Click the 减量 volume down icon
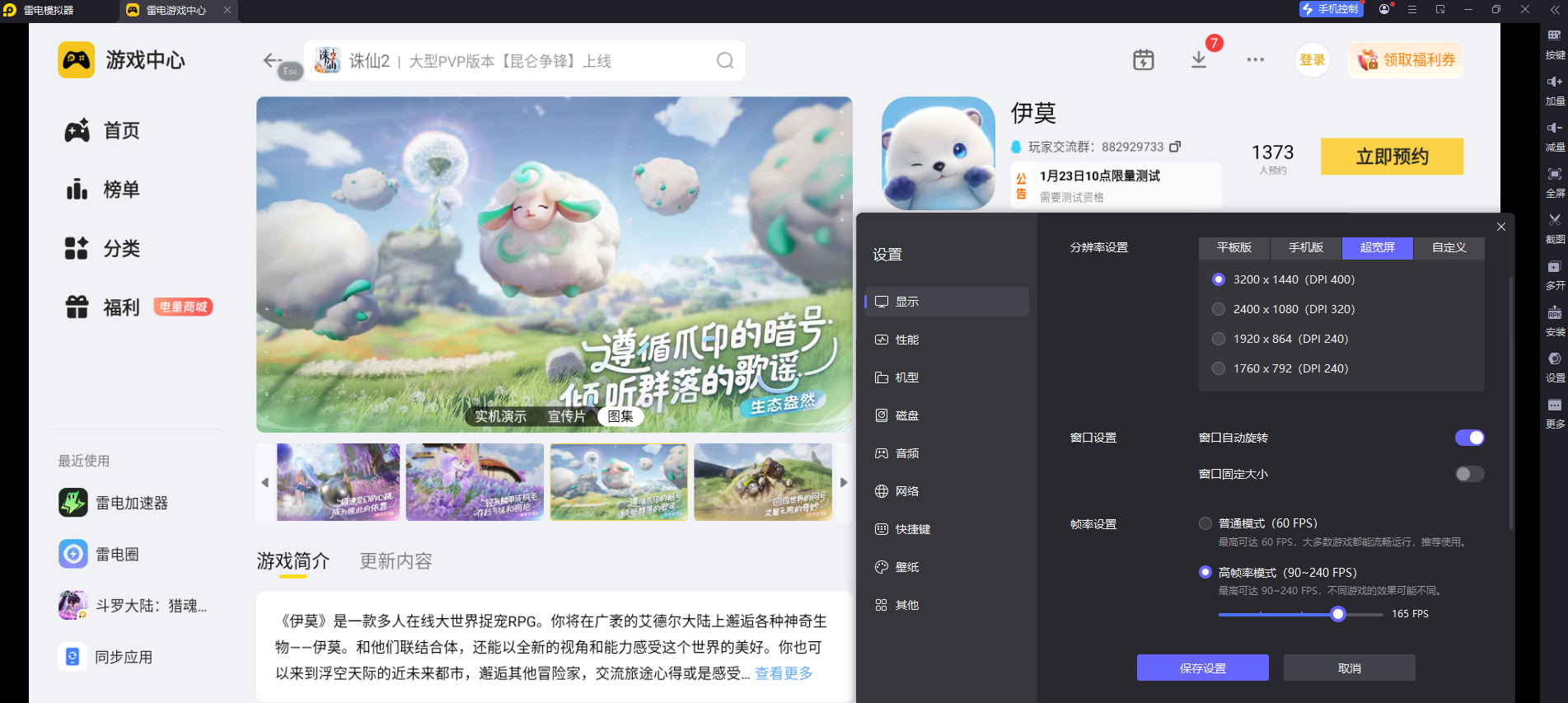The height and width of the screenshot is (703, 1568). [1554, 128]
